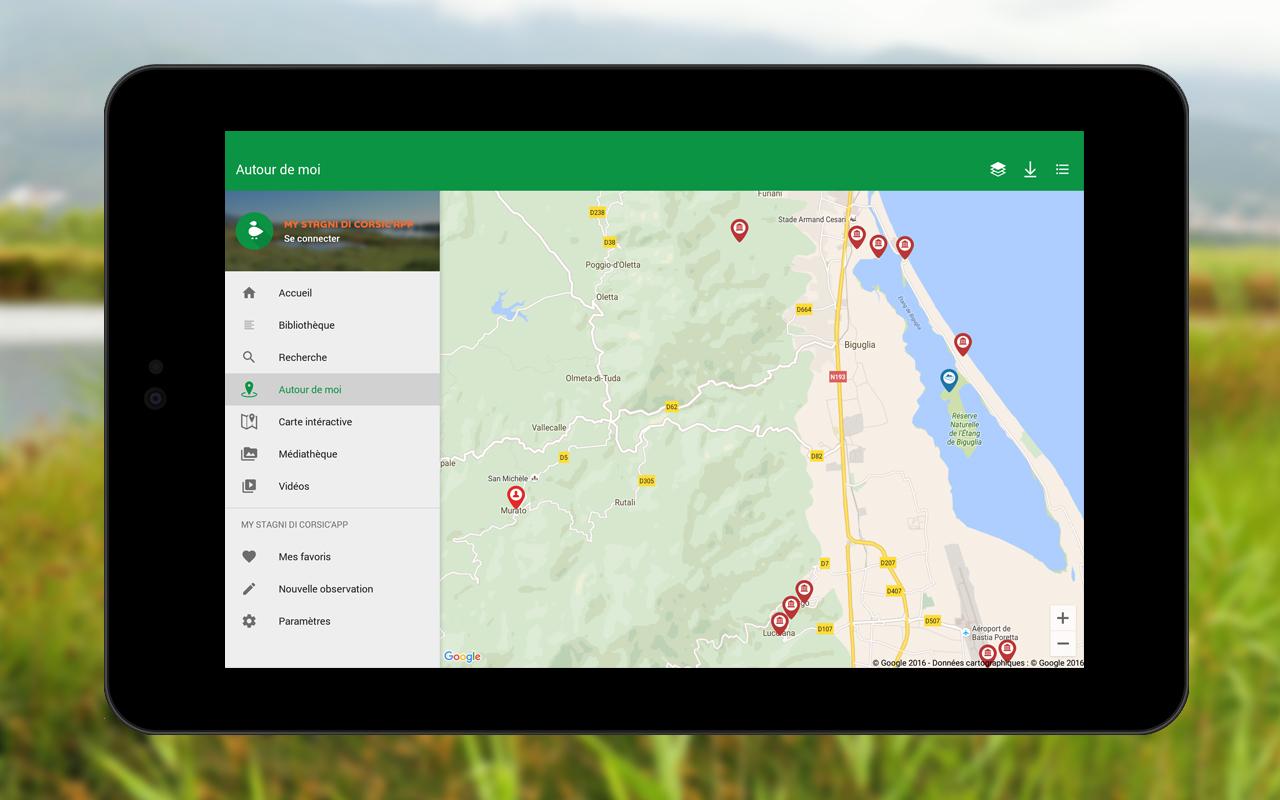Switch to list view using the list icon
Viewport: 1280px width, 800px height.
point(1062,170)
